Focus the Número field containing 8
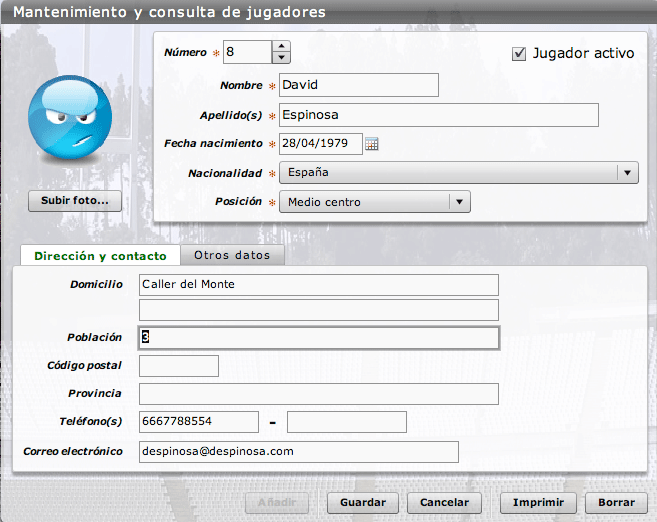Image resolution: width=657 pixels, height=522 pixels. coord(248,52)
